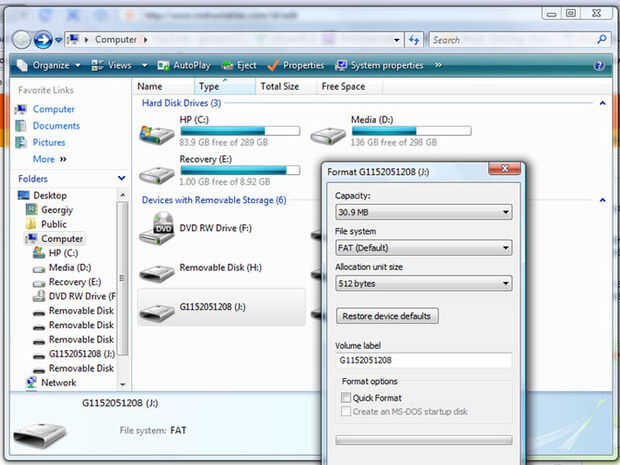The image size is (620, 465).
Task: Open the address bar history dropdown
Action: point(396,40)
